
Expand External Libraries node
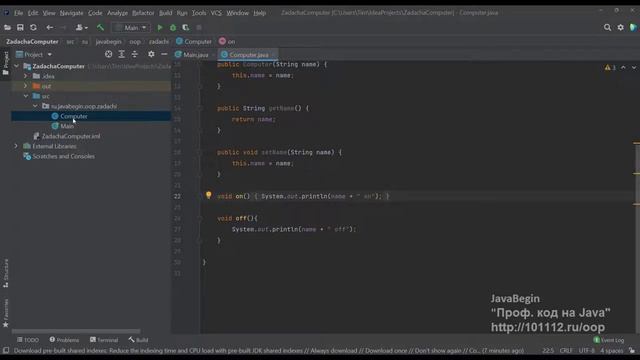(16, 146)
